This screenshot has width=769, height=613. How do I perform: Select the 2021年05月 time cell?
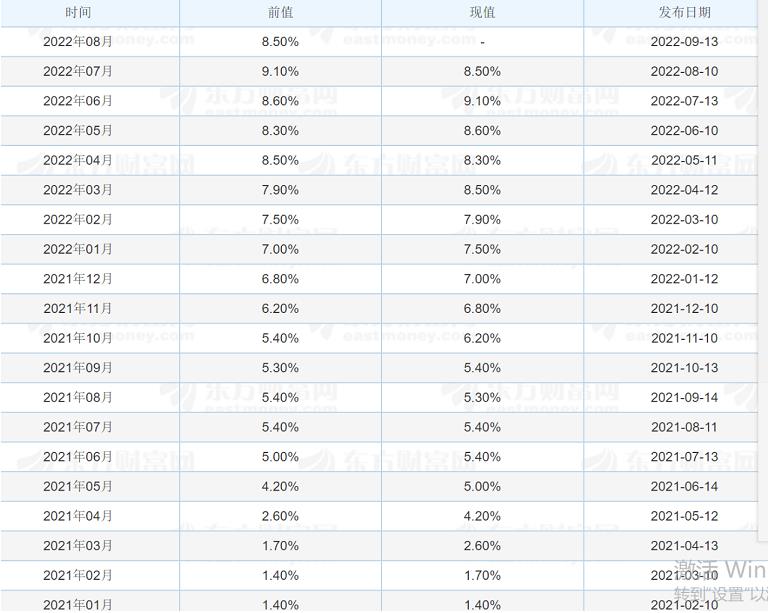coord(78,486)
